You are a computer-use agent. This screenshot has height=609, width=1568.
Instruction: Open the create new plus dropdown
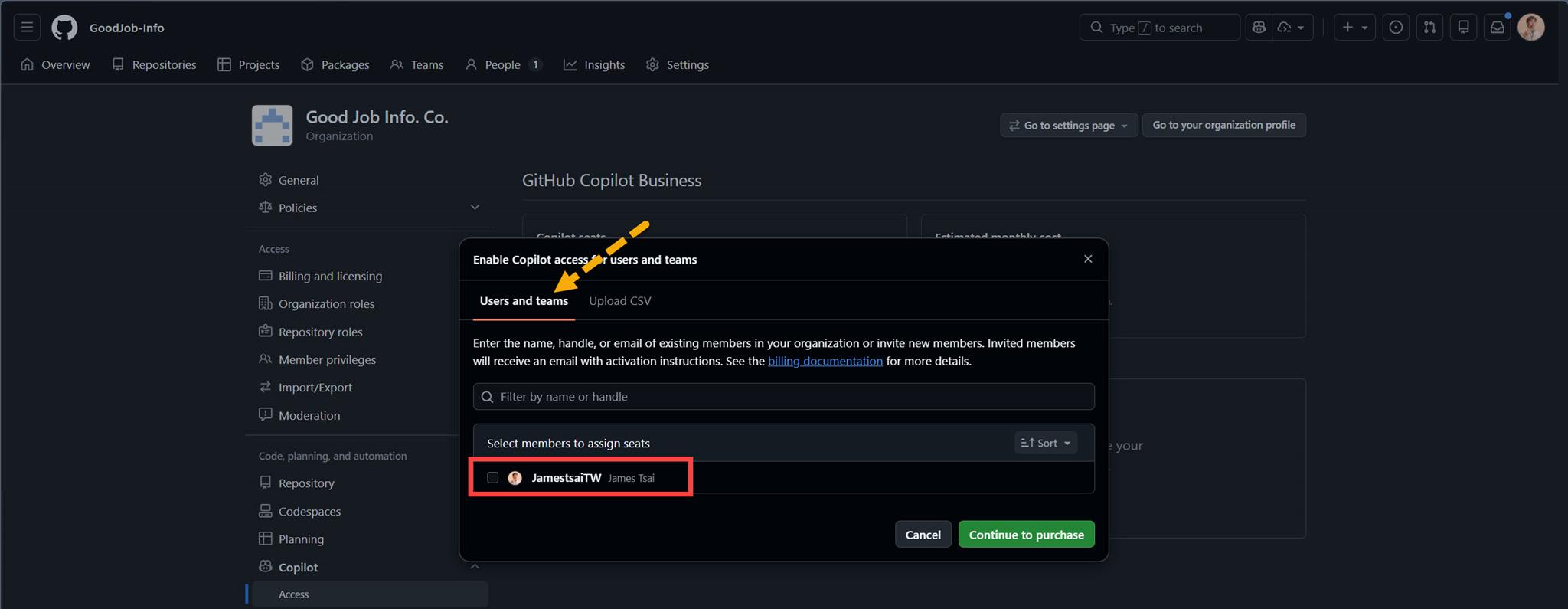pos(1354,28)
